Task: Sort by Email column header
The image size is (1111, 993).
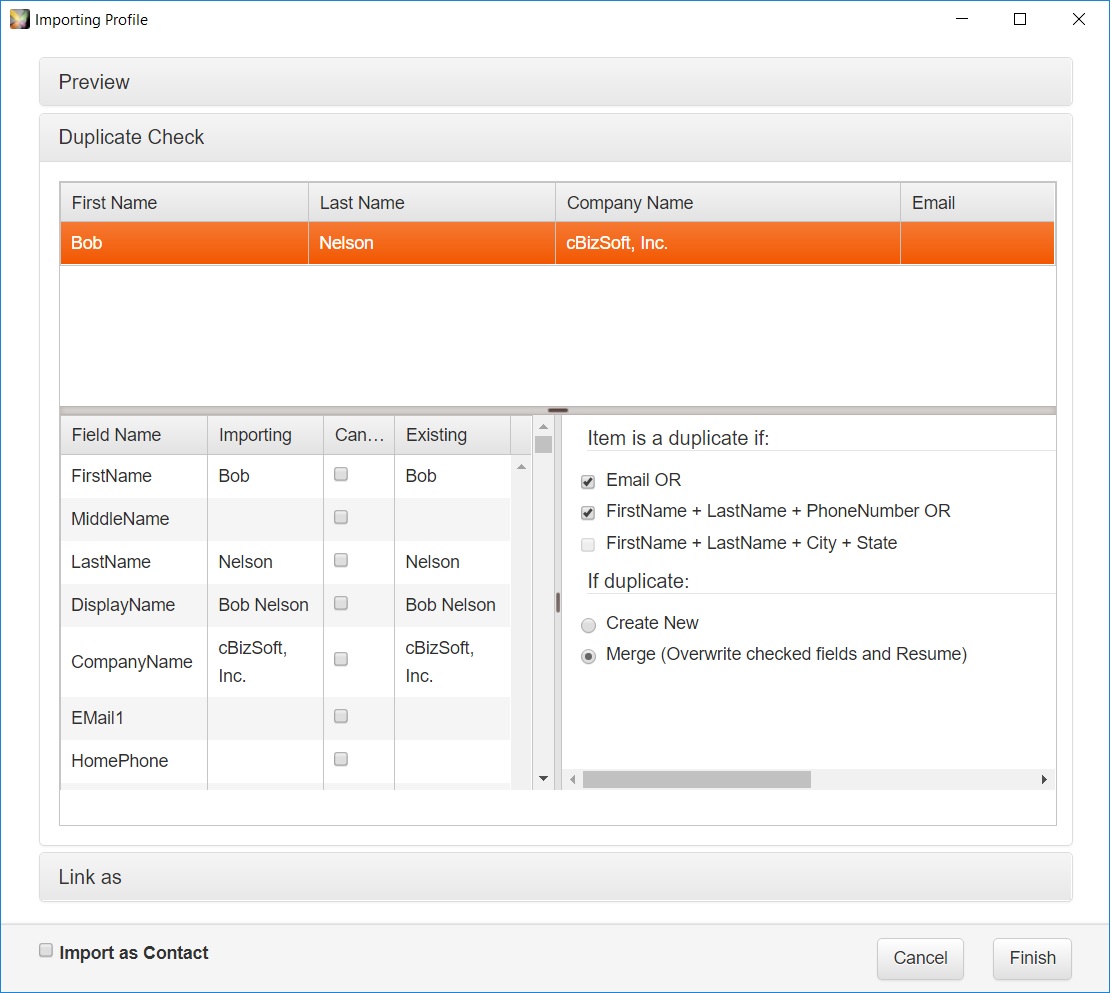Action: pos(978,203)
